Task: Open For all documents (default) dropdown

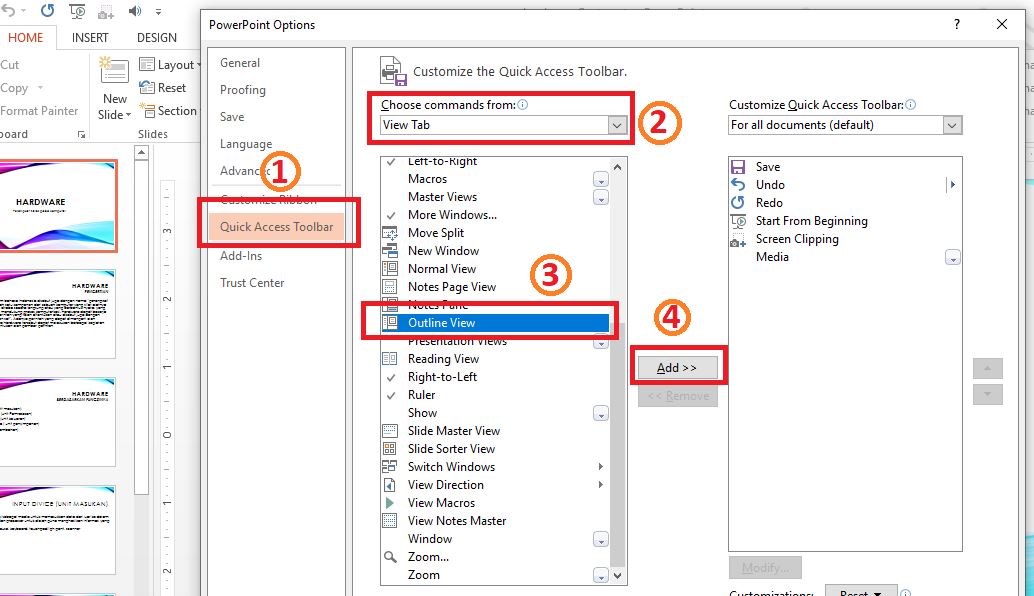Action: [x=952, y=125]
